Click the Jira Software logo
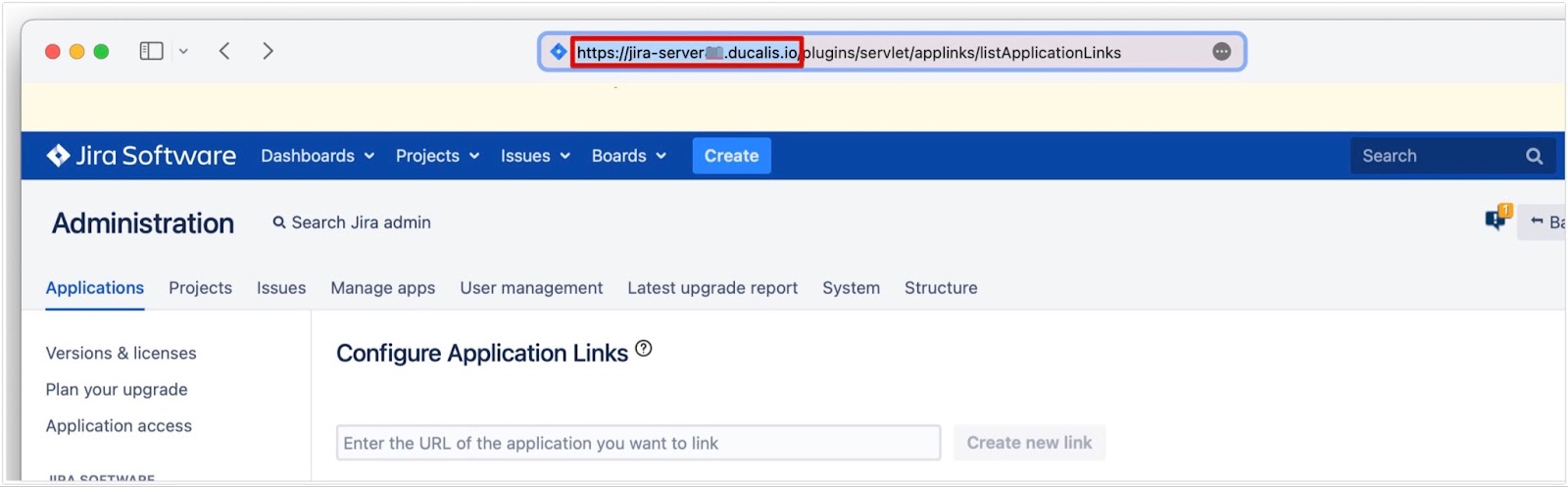This screenshot has height=487, width=1568. [x=142, y=156]
